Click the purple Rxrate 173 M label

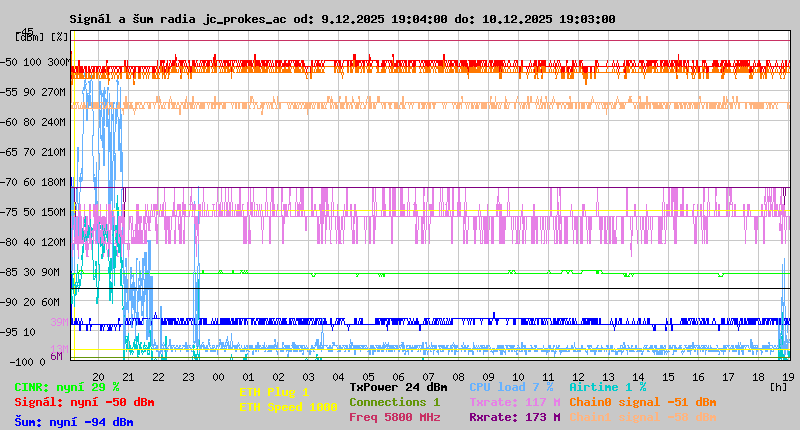514,417
